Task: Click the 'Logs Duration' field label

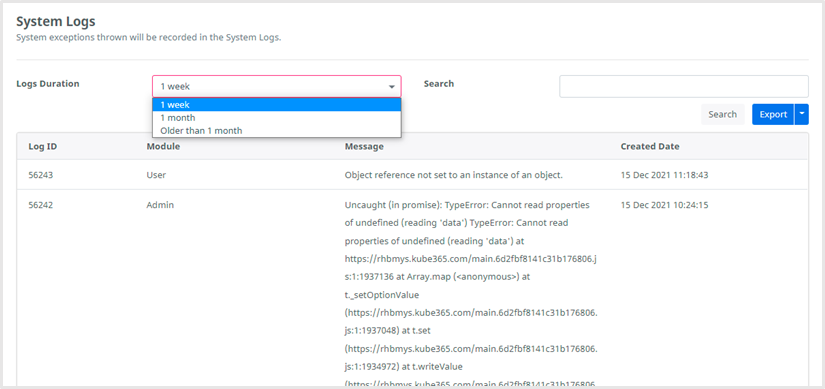Action: (x=48, y=84)
